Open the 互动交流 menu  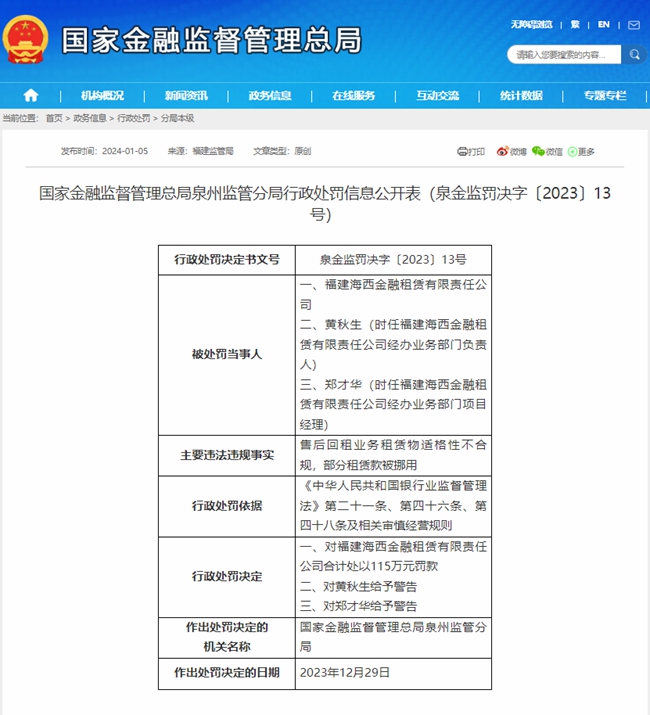(437, 95)
